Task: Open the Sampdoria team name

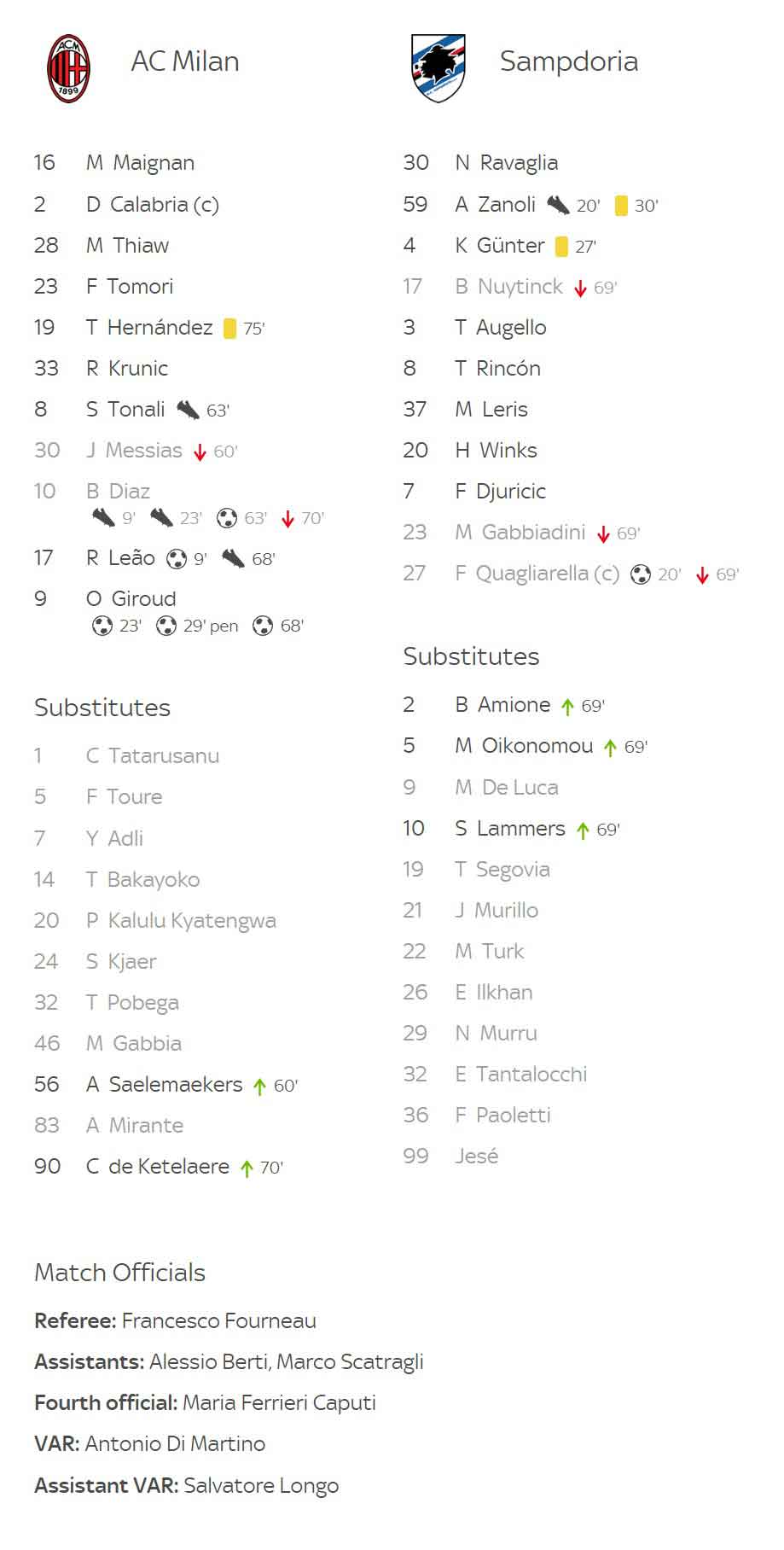Action: pyautogui.click(x=569, y=61)
